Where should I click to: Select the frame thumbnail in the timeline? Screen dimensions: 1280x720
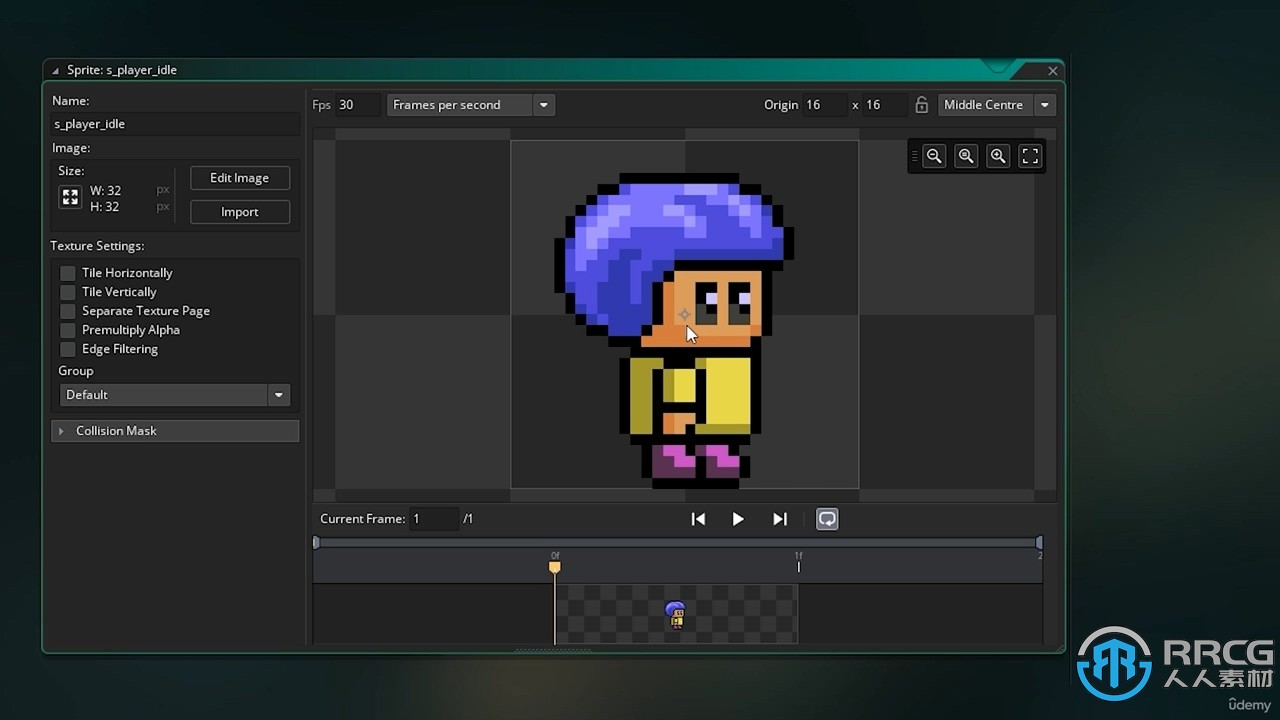(x=676, y=614)
